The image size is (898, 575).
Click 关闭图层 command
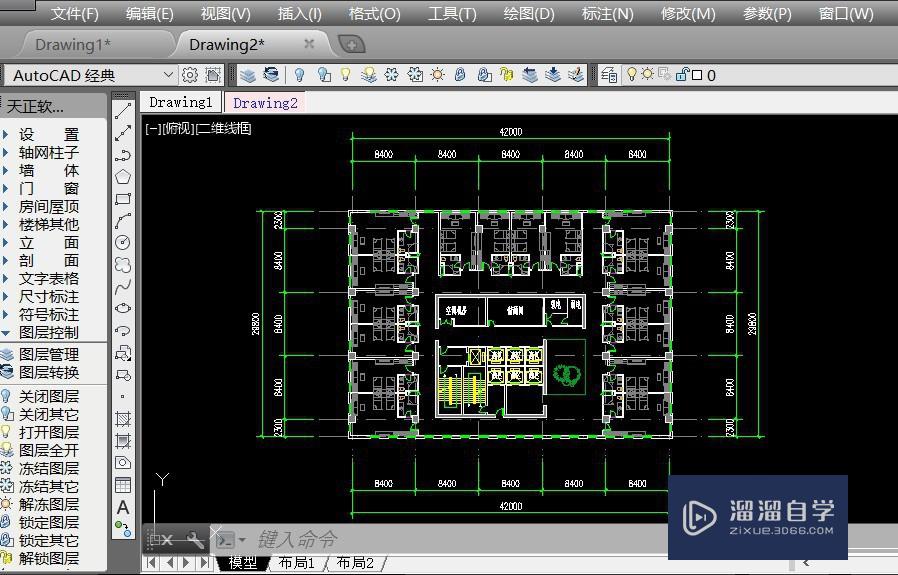click(x=49, y=396)
